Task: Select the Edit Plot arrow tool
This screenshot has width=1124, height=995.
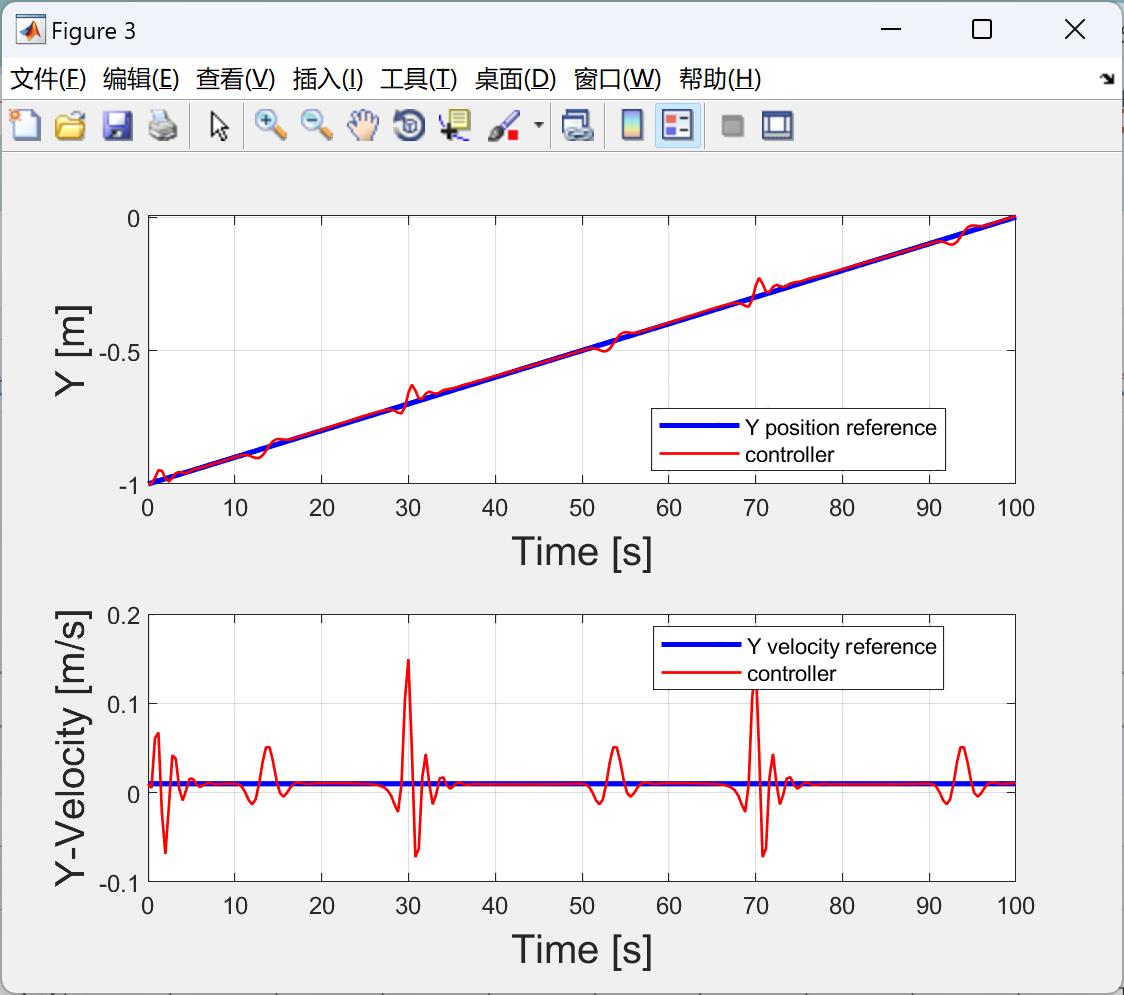Action: [219, 126]
